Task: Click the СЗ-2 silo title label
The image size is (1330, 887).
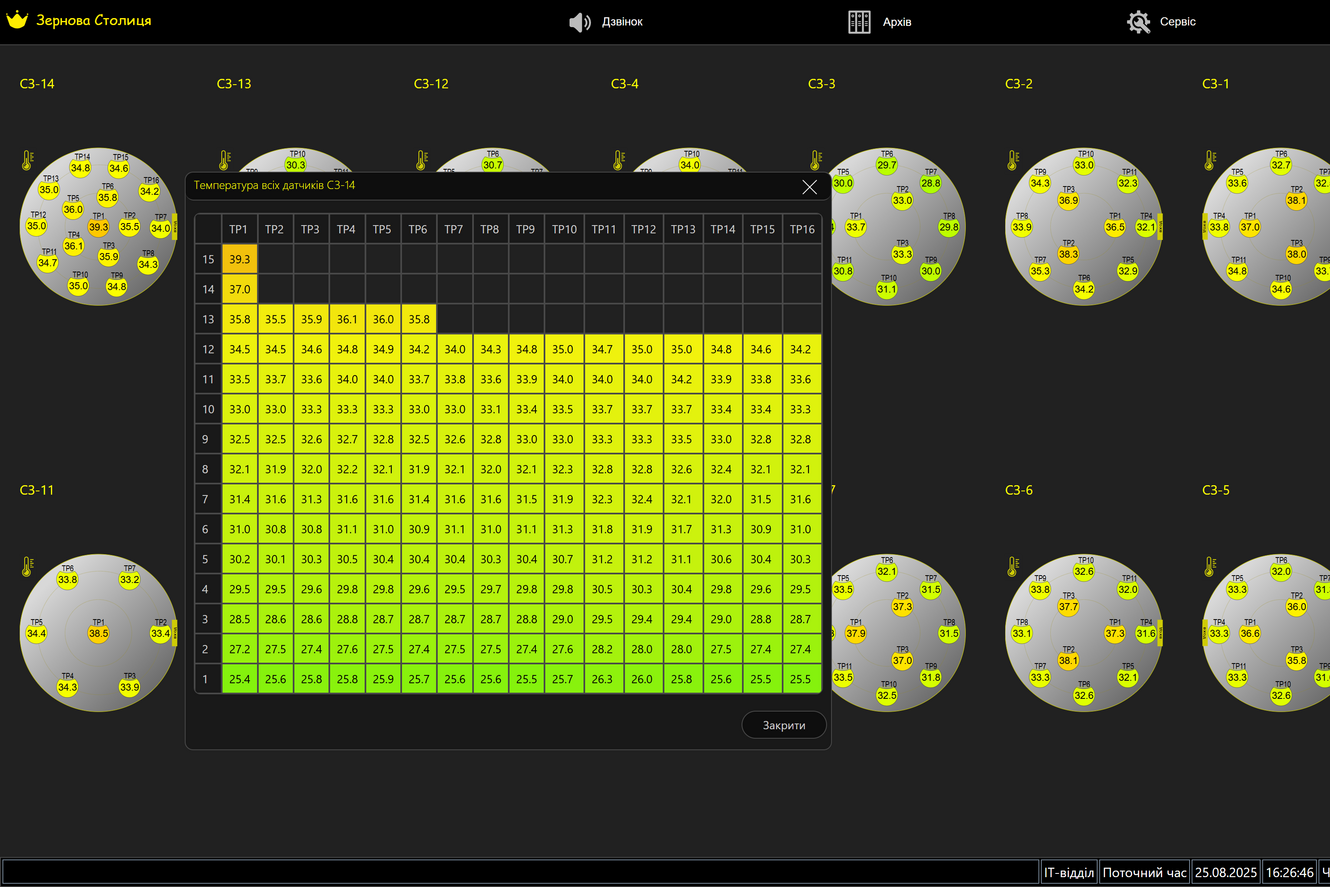Action: [x=1021, y=84]
